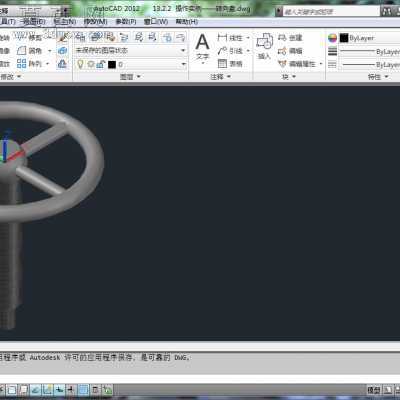This screenshot has height=400, width=400.
Task: Click the arrow left of search box
Action: click(x=279, y=12)
